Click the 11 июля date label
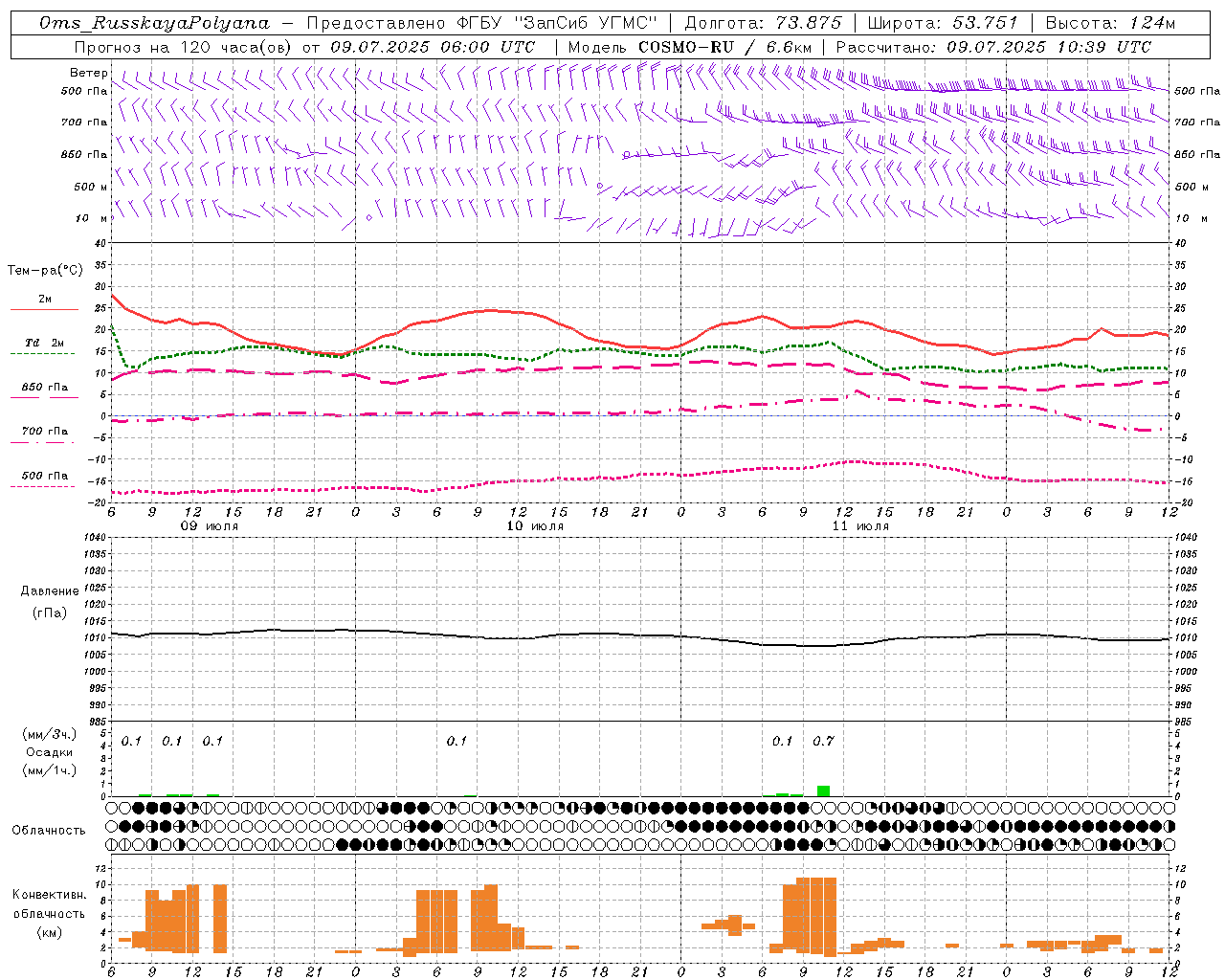This screenshot has height=980, width=1225. (860, 526)
